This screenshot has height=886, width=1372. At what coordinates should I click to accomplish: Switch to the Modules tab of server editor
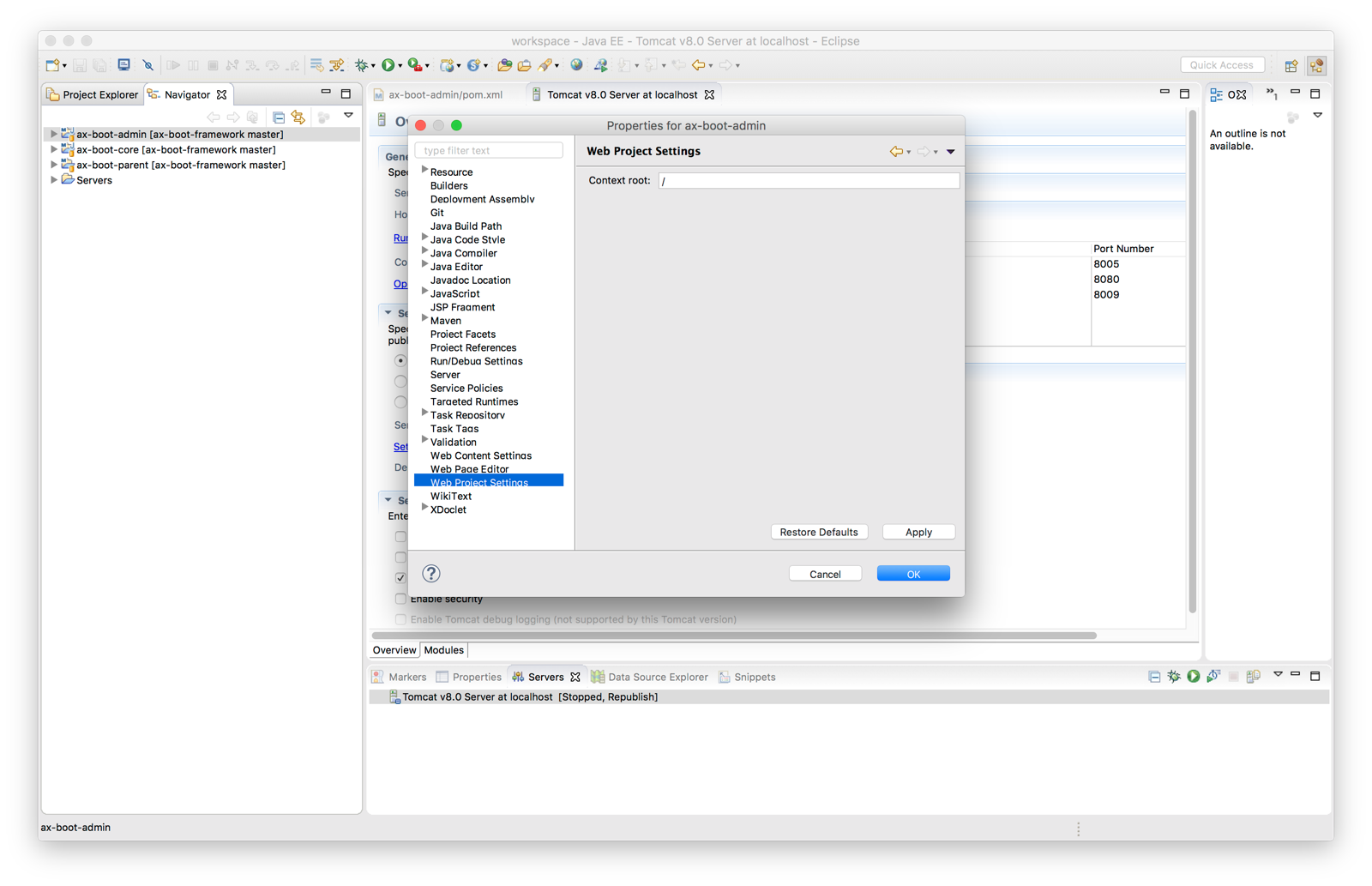tap(444, 650)
